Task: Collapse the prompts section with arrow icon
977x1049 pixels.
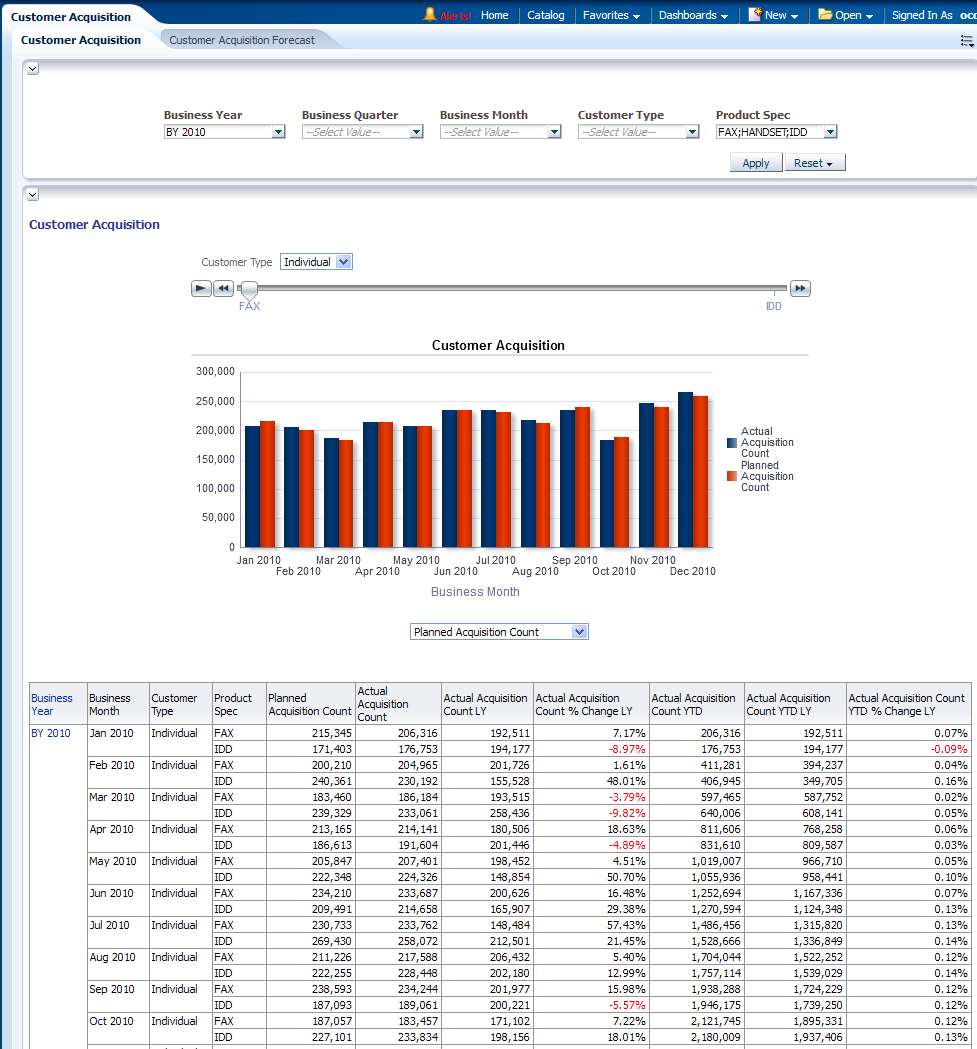Action: (32, 69)
